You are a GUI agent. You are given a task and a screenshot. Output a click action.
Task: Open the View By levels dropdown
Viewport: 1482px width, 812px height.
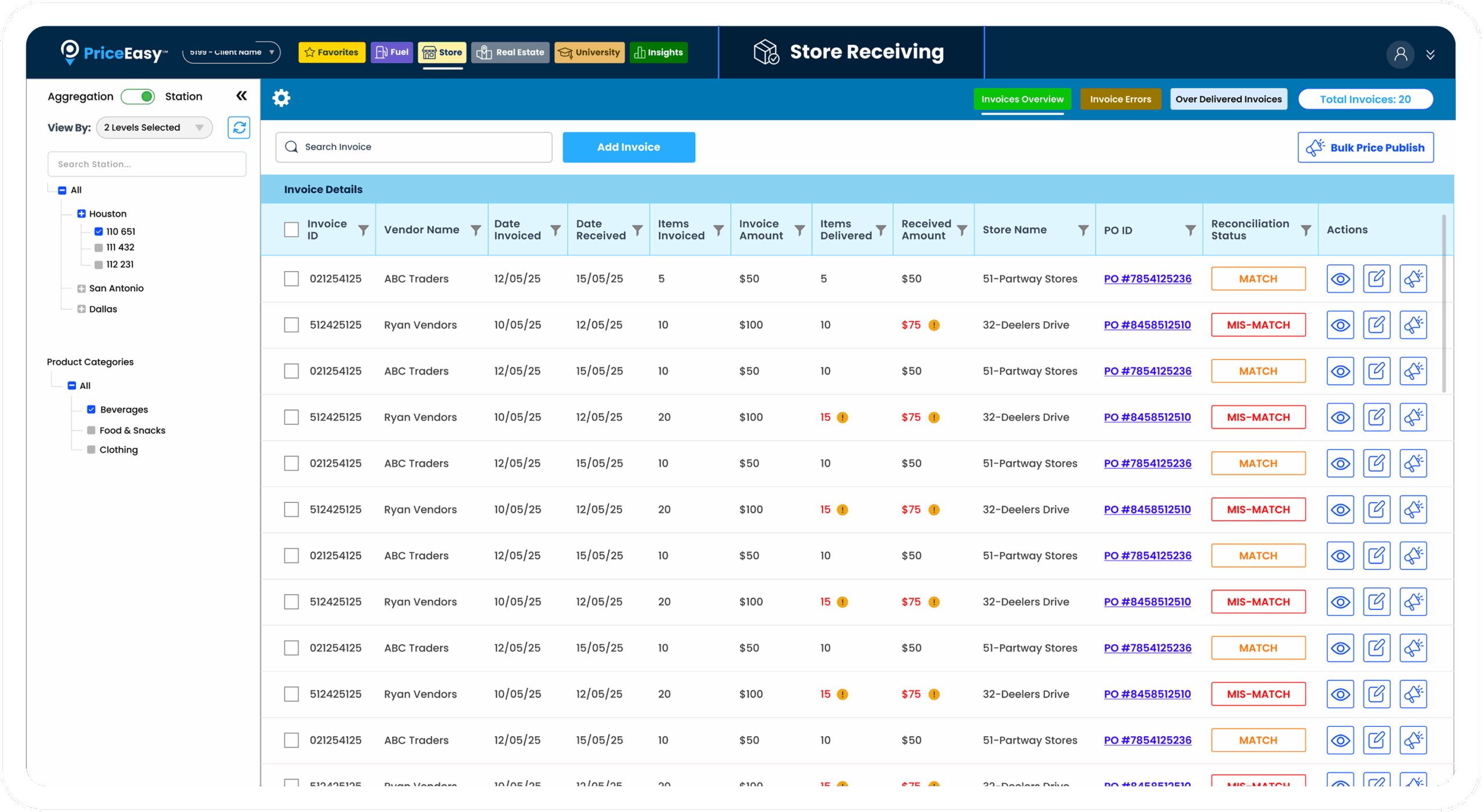coord(154,127)
